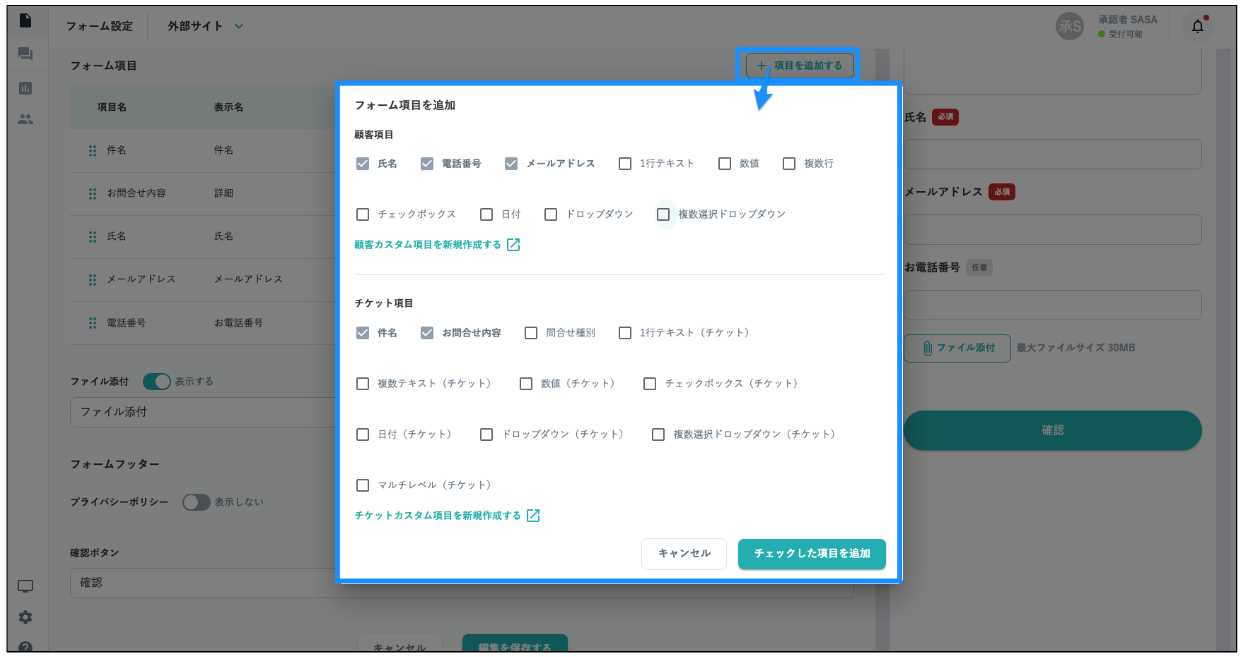Toggle the ファイル添付 display switch

[x=157, y=381]
